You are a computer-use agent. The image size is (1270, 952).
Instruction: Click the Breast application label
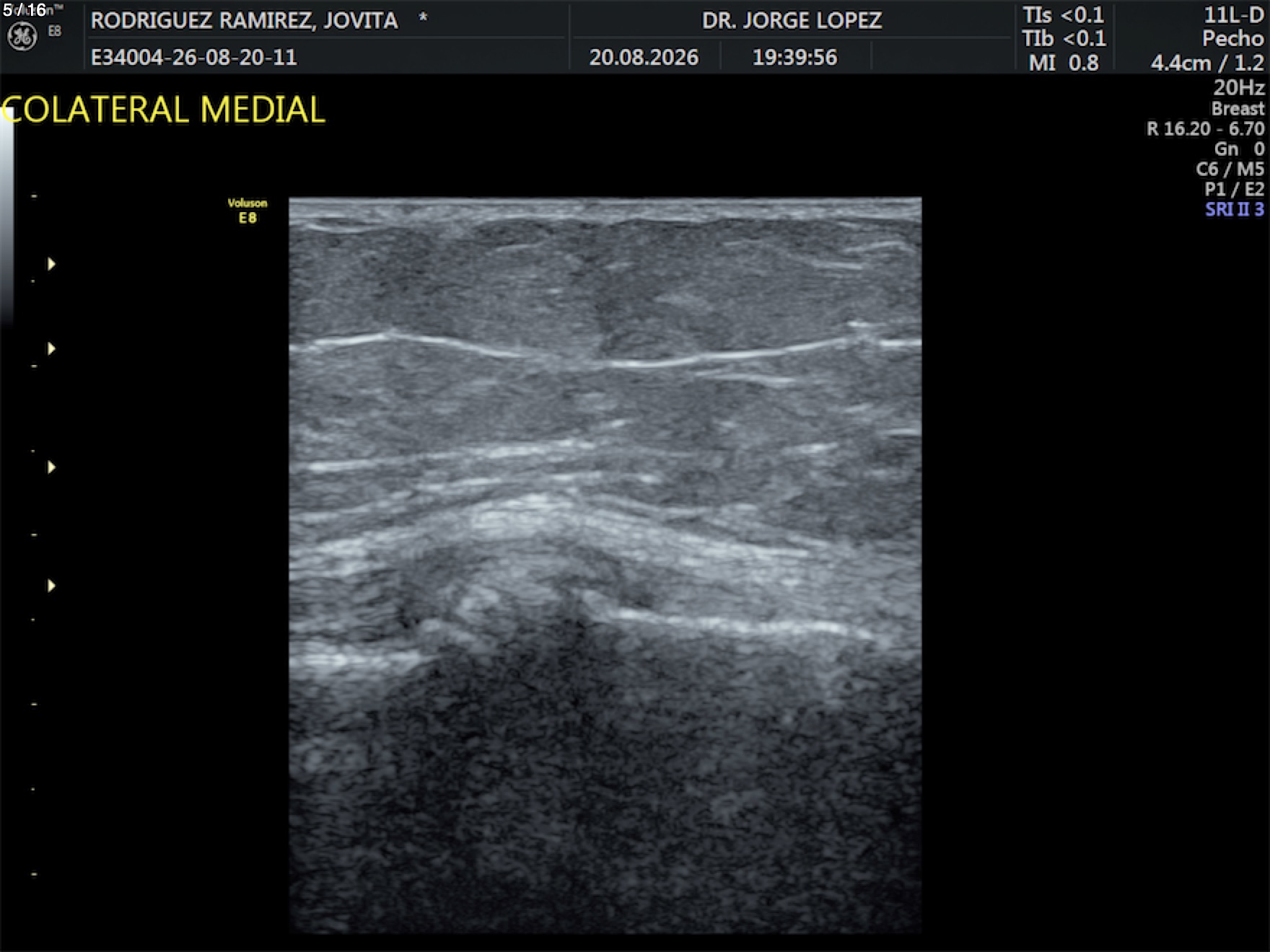point(1238,109)
